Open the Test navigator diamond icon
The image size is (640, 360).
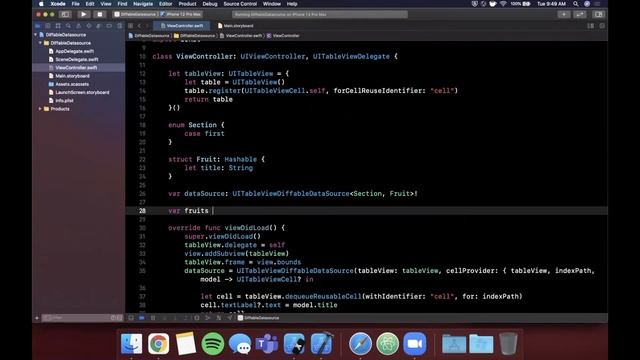(x=89, y=26)
